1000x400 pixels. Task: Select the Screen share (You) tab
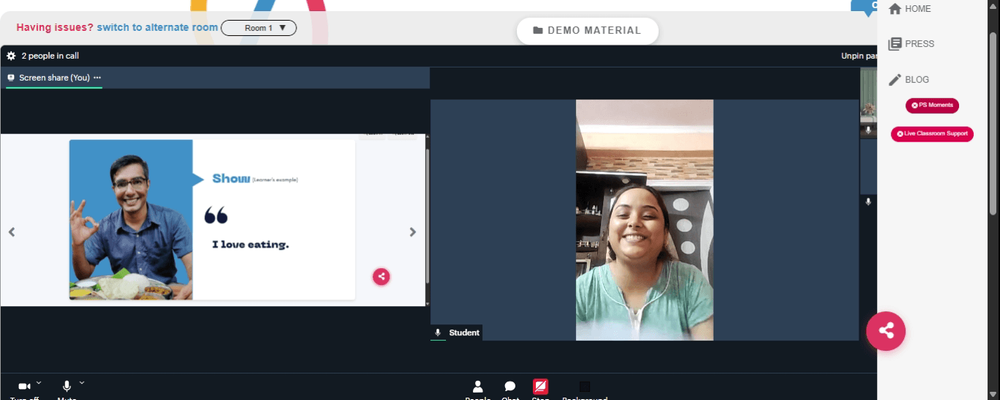(x=54, y=78)
